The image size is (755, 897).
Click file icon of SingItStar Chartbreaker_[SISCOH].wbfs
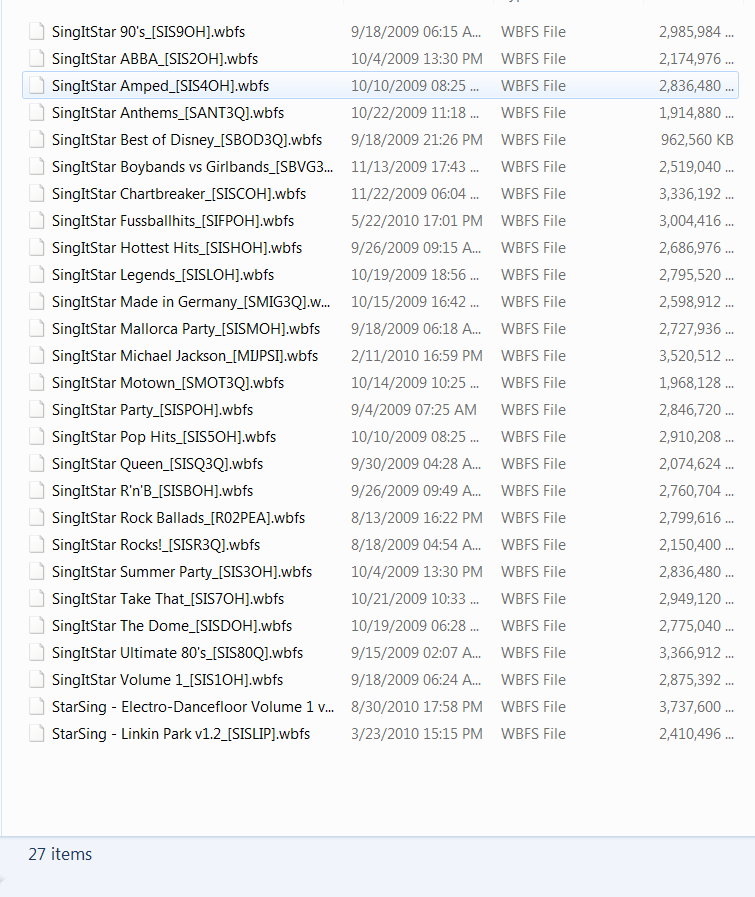pyautogui.click(x=37, y=193)
